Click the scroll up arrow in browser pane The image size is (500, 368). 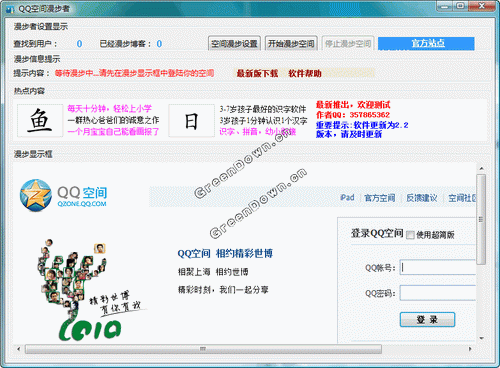(x=481, y=168)
